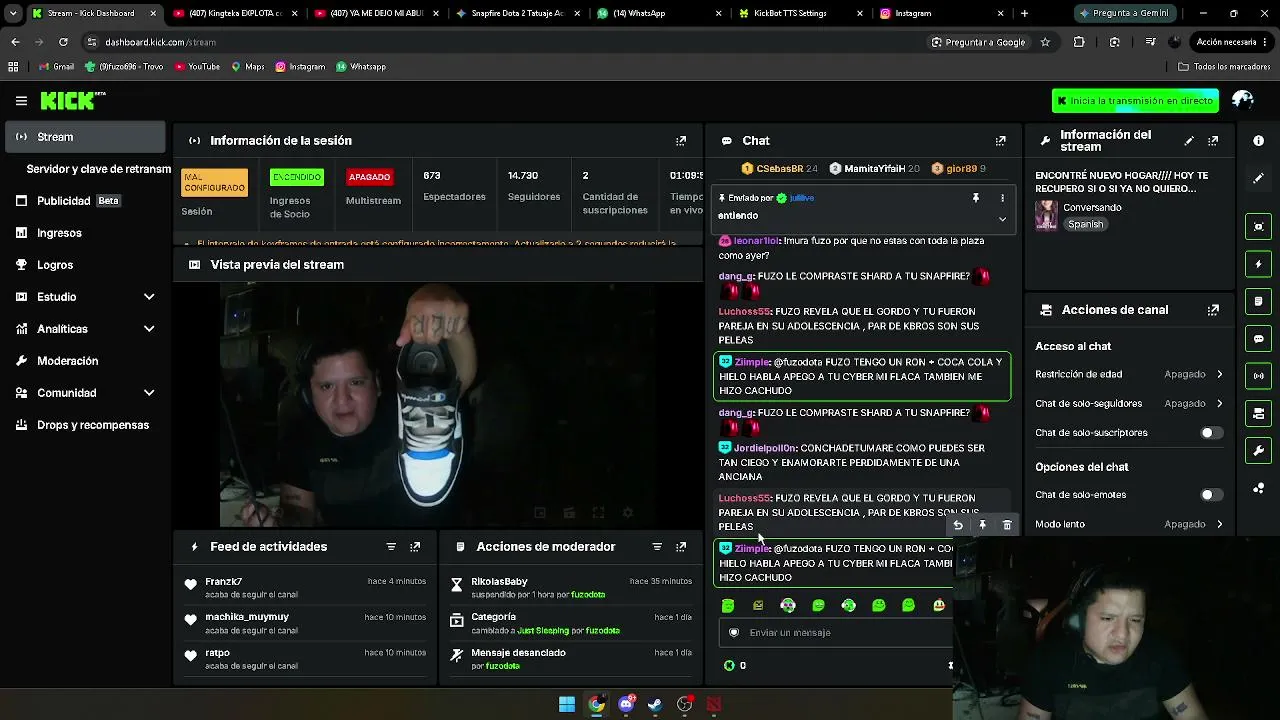This screenshot has height=720, width=1280.
Task: Click the Enviar un mensaje chat input
Action: pyautogui.click(x=838, y=632)
